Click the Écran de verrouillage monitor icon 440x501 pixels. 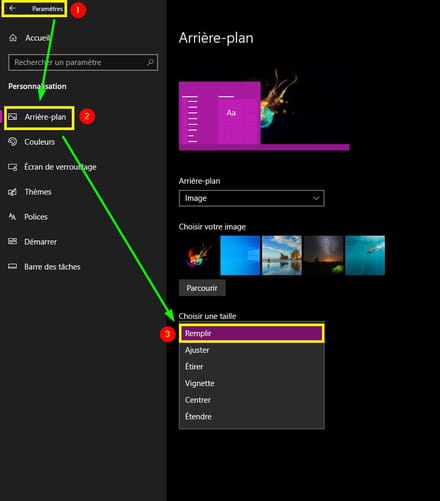(x=13, y=167)
